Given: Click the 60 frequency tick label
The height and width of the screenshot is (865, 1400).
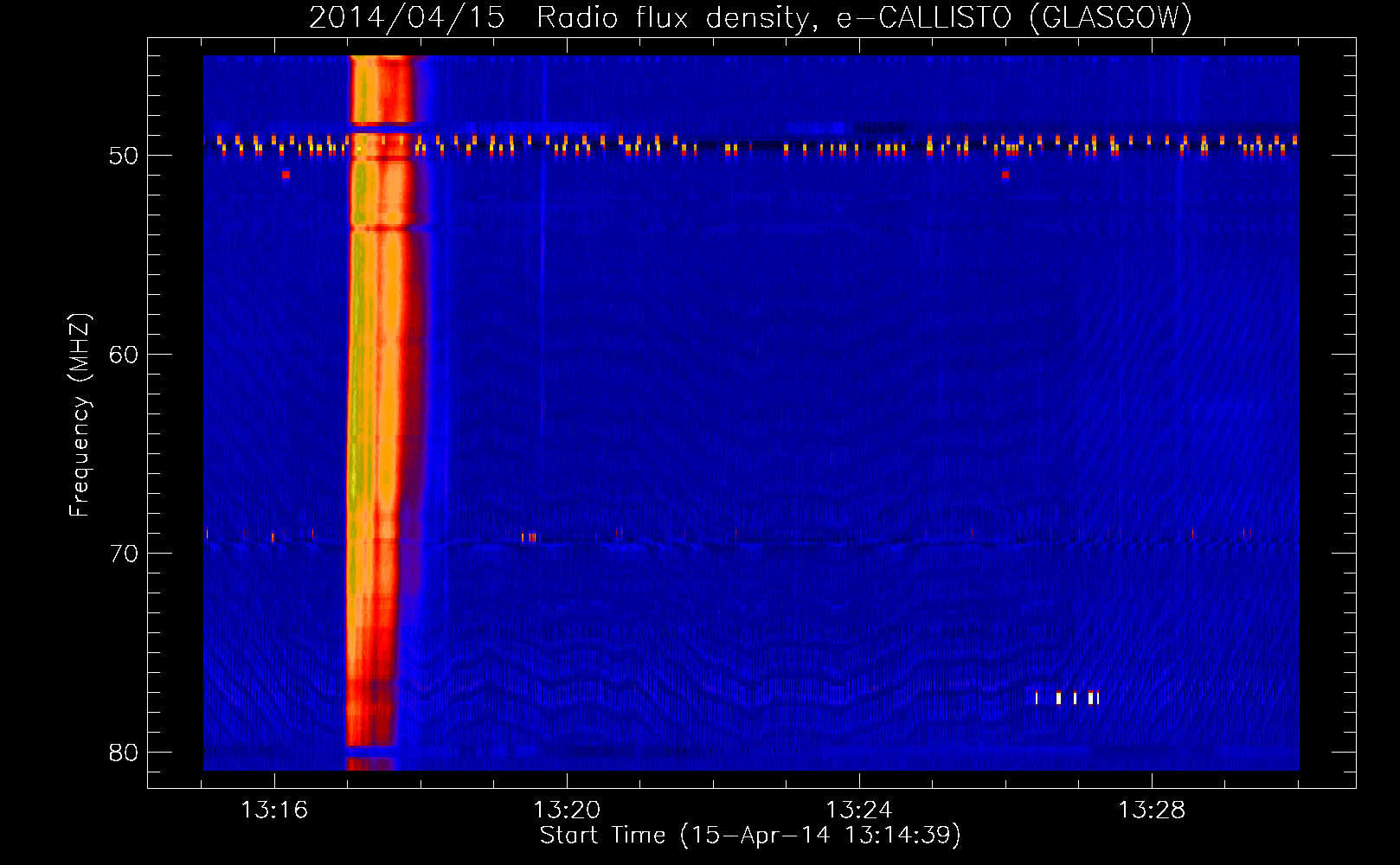Looking at the screenshot, I should coord(124,355).
